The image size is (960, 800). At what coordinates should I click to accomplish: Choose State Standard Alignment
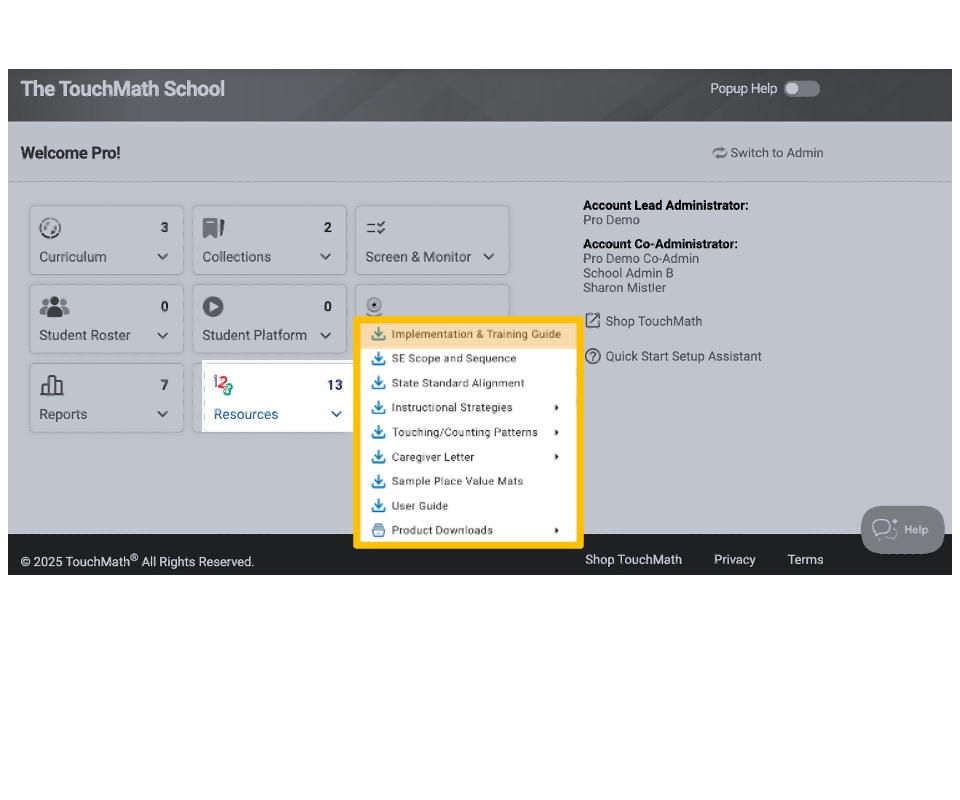pos(468,383)
